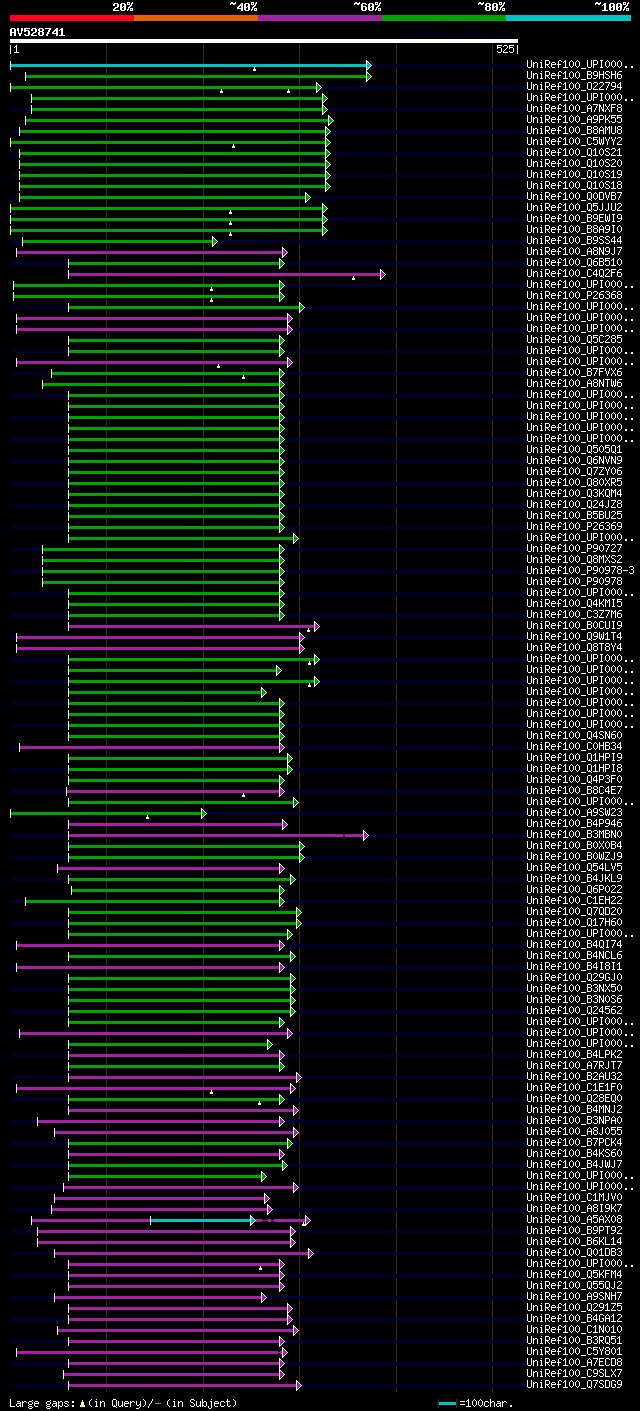
Task: Select hit label UniRef100_Q10S20
Action: click(574, 163)
